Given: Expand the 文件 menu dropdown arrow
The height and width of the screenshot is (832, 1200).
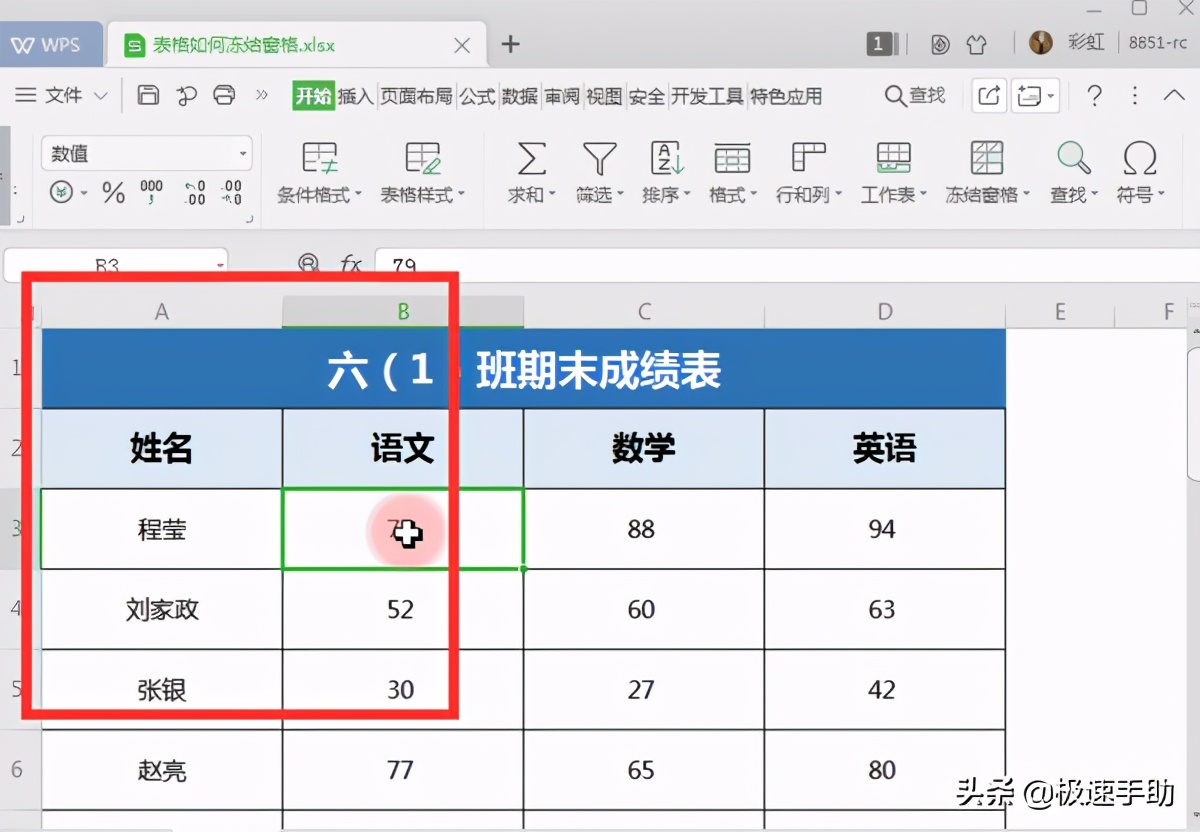Looking at the screenshot, I should tap(100, 96).
